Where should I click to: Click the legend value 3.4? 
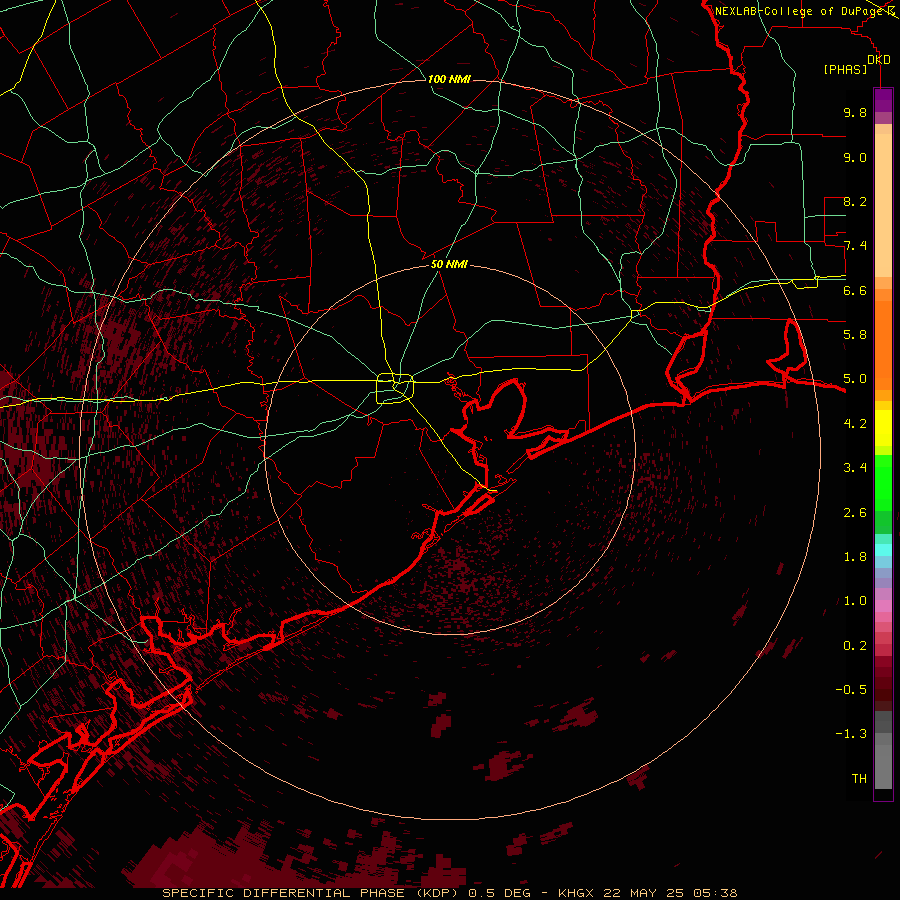855,468
